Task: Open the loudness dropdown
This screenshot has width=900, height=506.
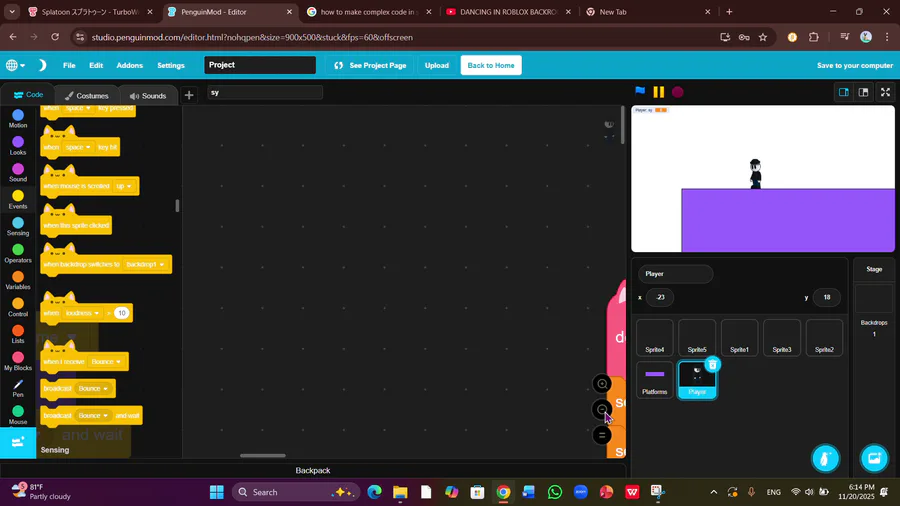Action: coord(82,313)
